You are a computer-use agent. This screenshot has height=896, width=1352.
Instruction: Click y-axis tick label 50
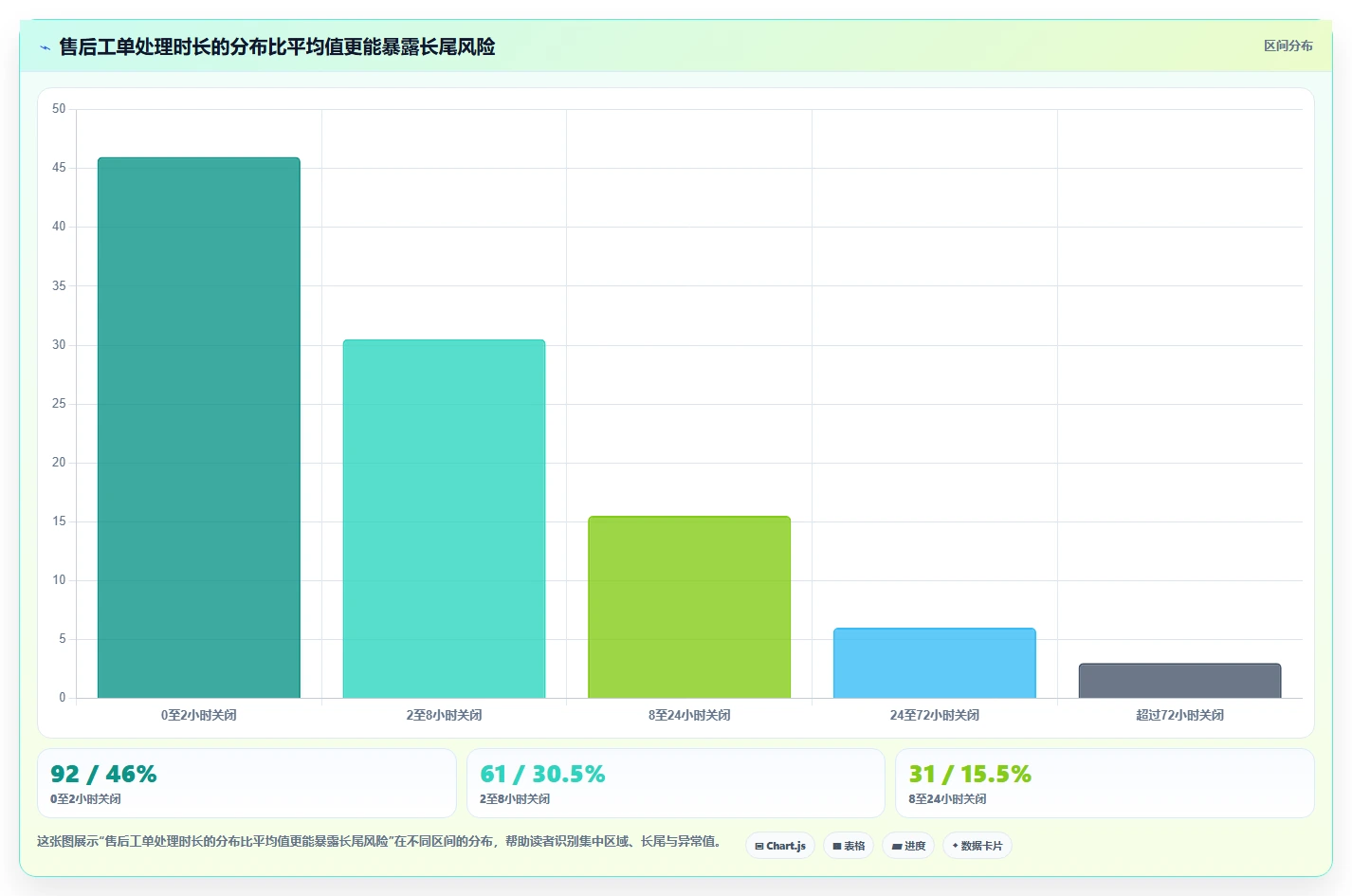[59, 109]
